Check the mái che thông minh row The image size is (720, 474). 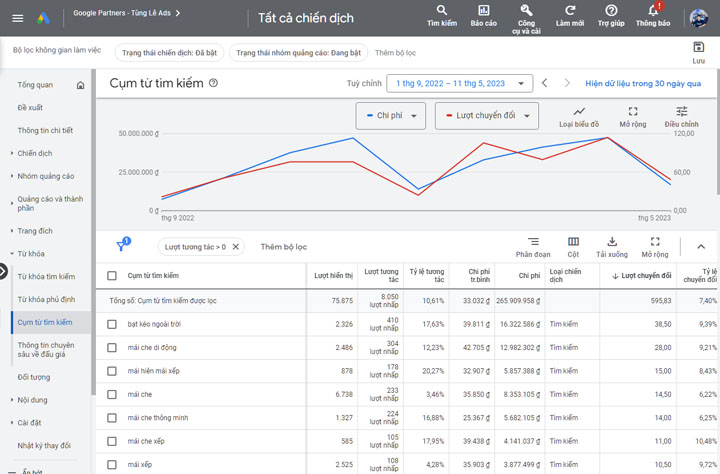(112, 418)
